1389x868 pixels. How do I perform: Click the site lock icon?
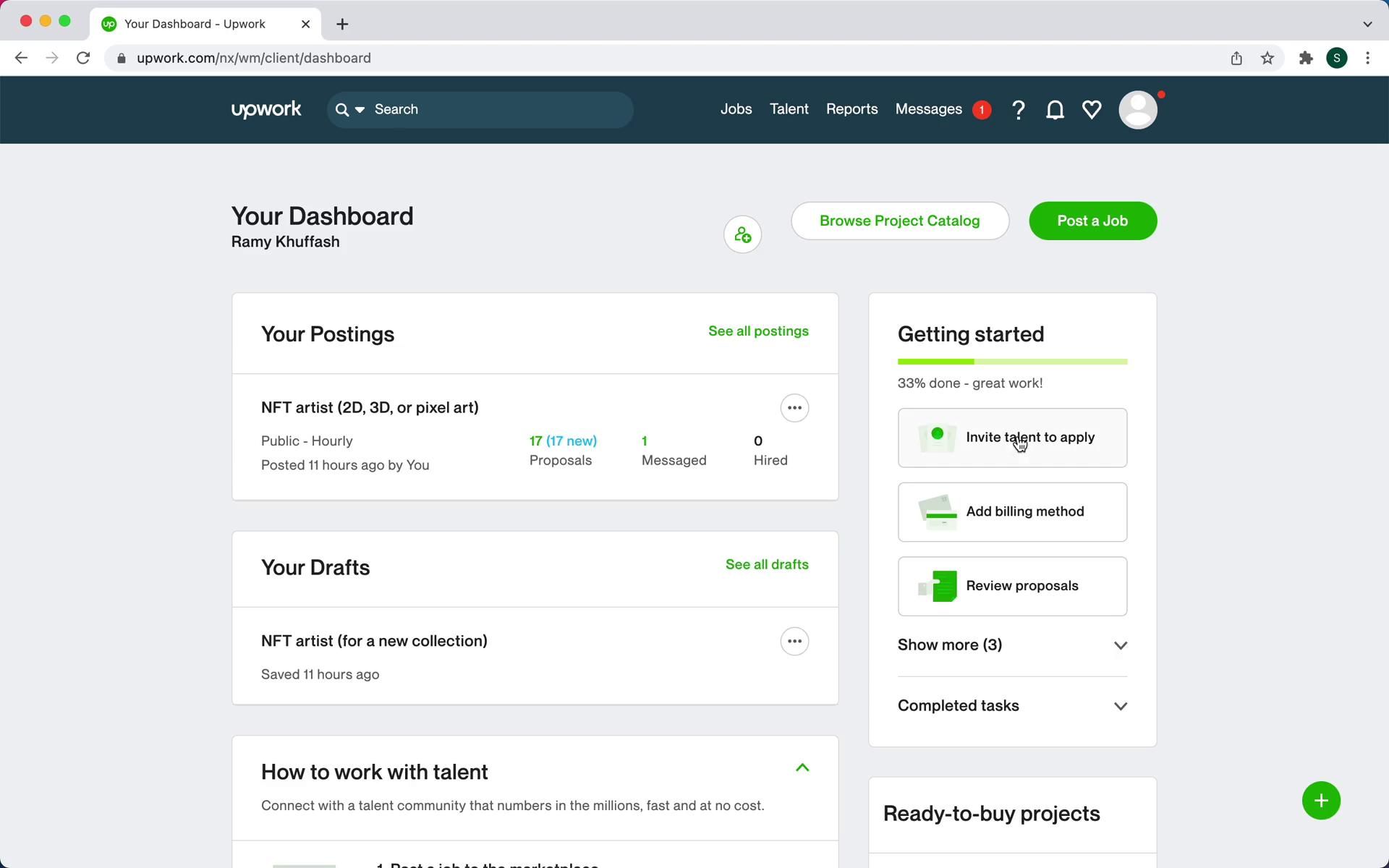coord(122,58)
